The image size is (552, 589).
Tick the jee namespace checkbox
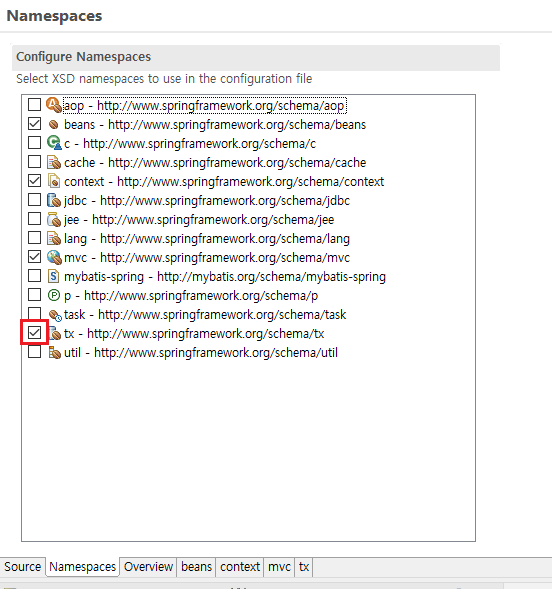pos(35,219)
